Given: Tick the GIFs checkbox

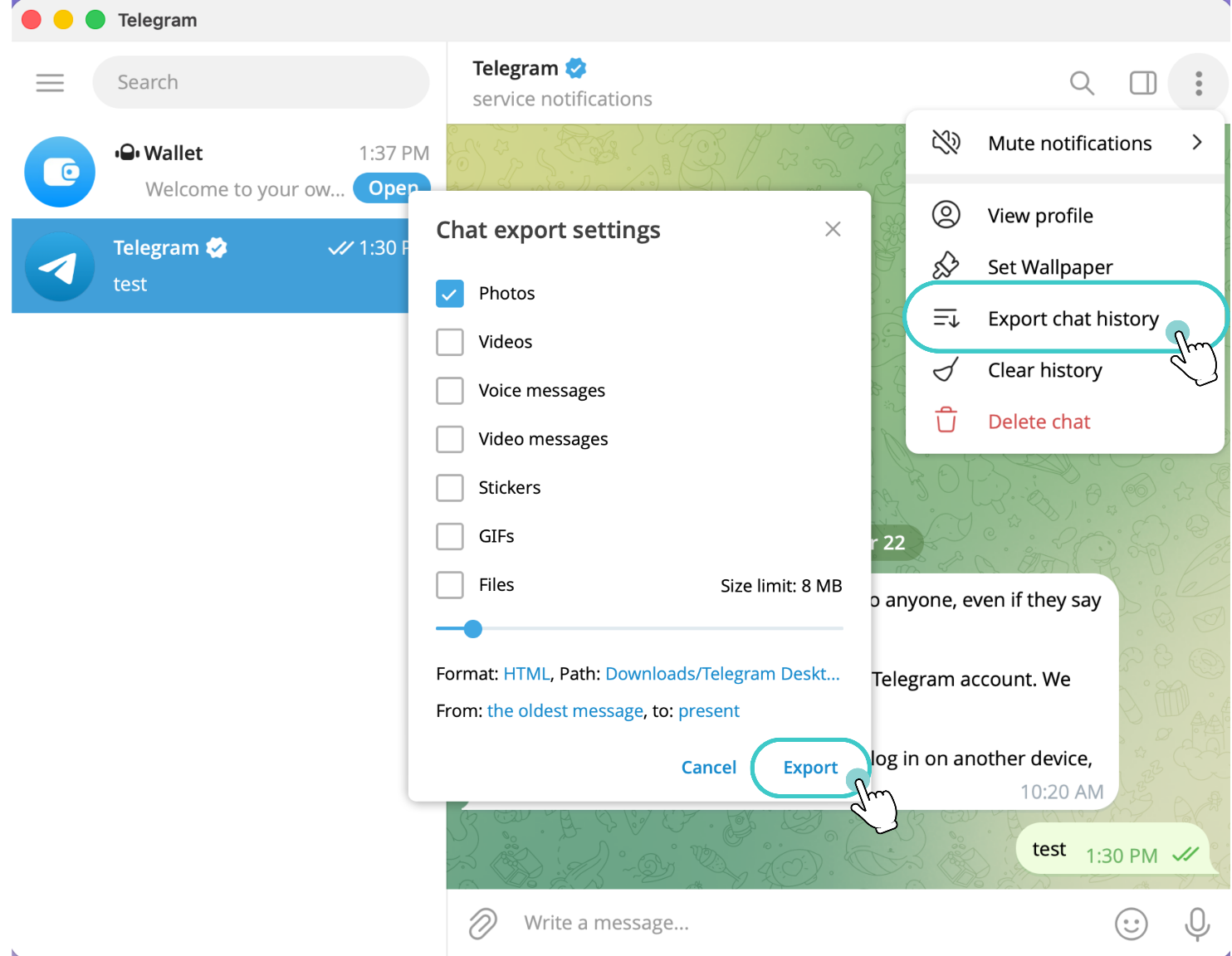Looking at the screenshot, I should click(450, 536).
